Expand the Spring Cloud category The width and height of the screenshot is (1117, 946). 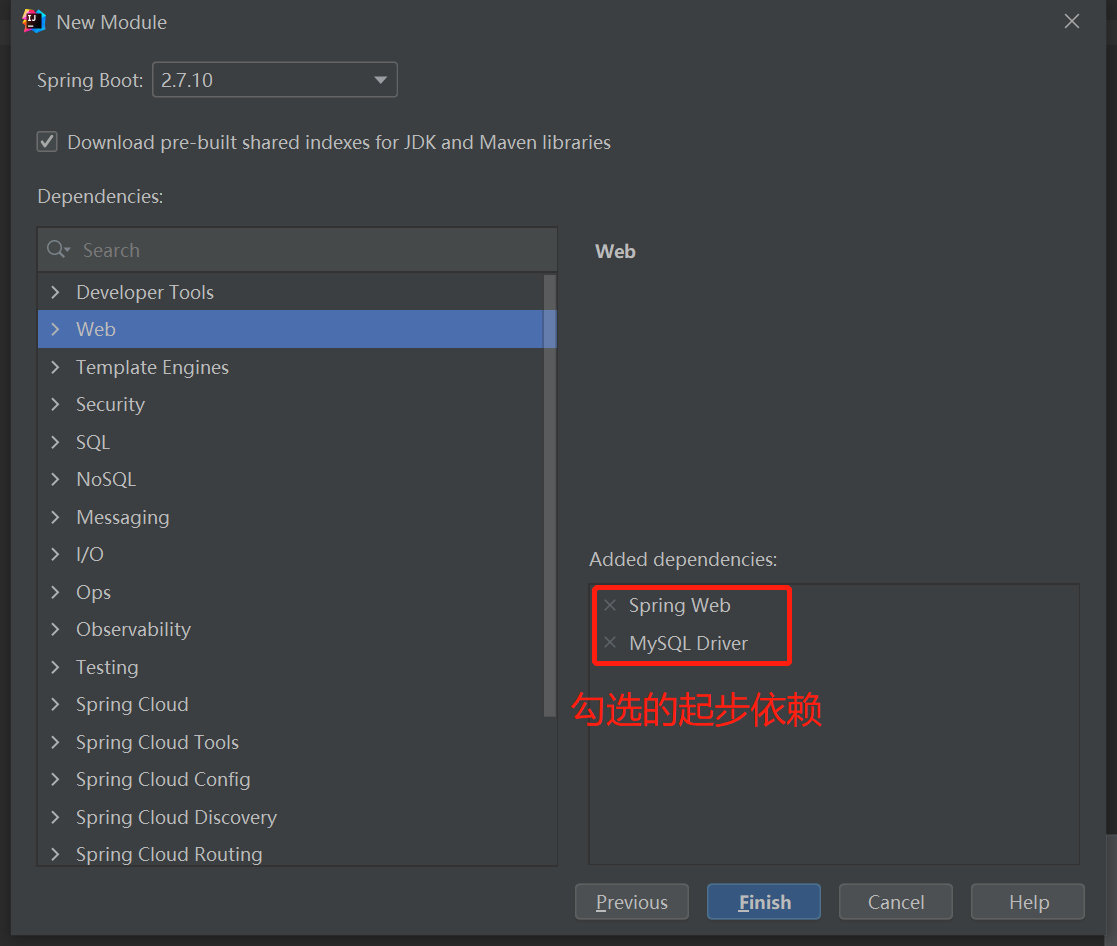55,704
